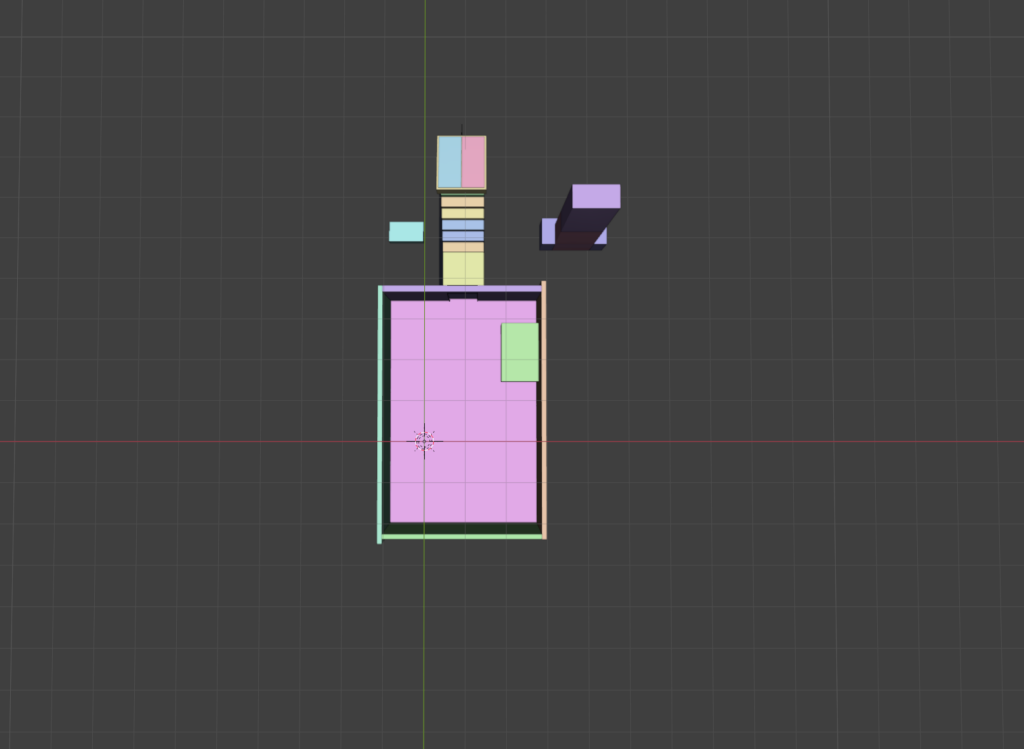Select the green bottom wall
Screen dimensions: 1024x749
point(462,537)
